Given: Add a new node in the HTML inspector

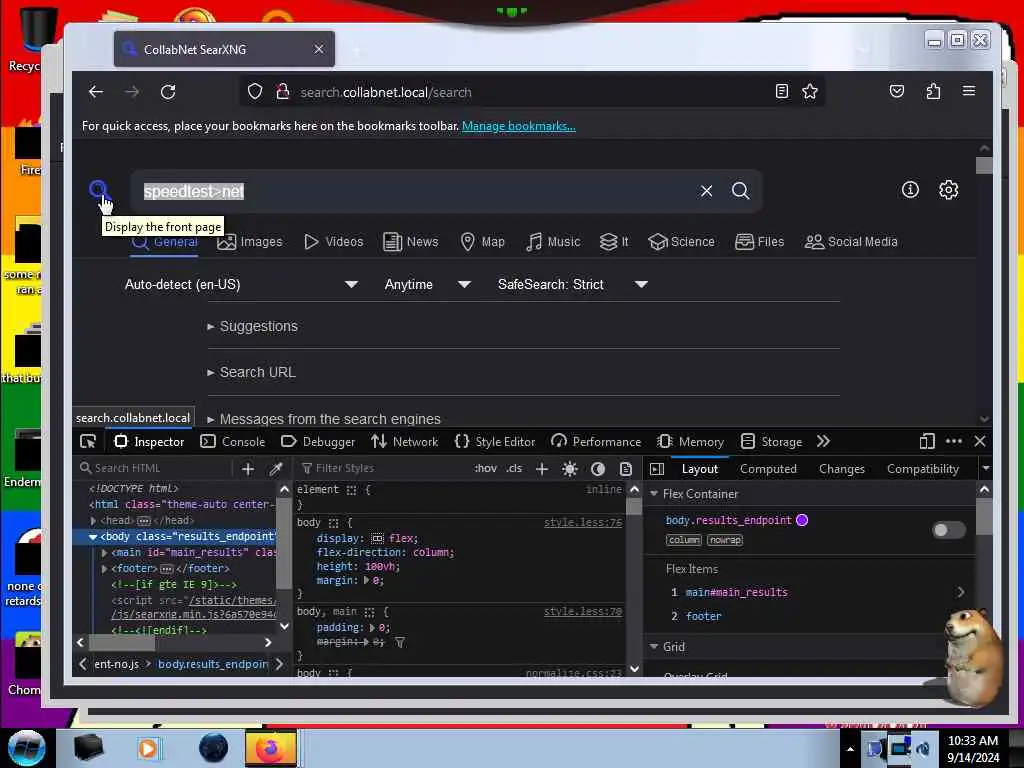Looking at the screenshot, I should coord(248,468).
